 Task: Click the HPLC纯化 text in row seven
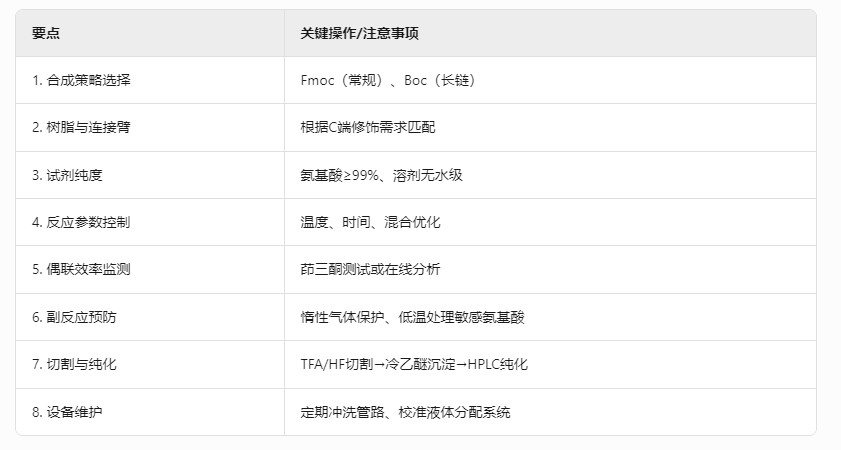(498, 364)
